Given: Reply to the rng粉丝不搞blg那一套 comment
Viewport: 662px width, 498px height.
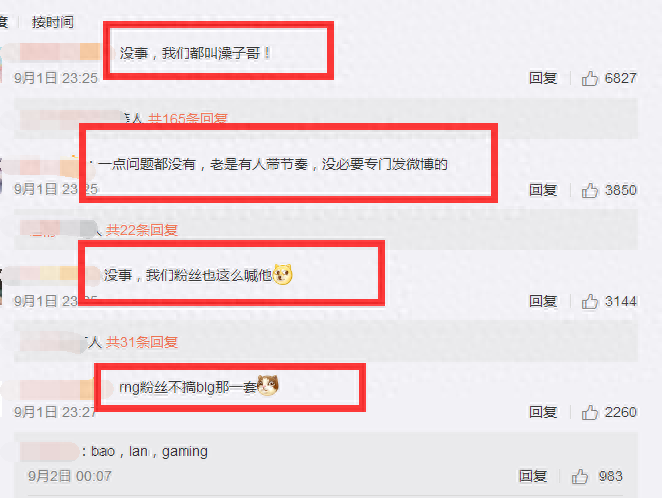Looking at the screenshot, I should pos(543,412).
